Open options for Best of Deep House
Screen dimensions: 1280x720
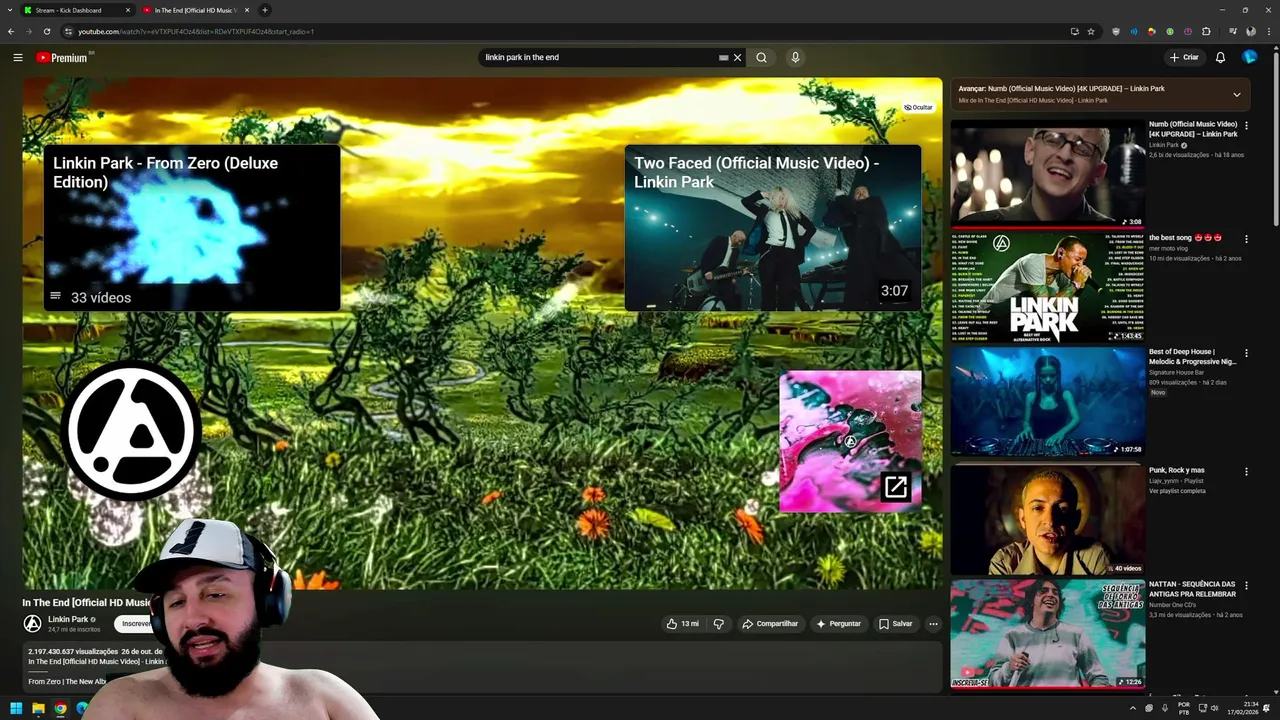(1246, 354)
